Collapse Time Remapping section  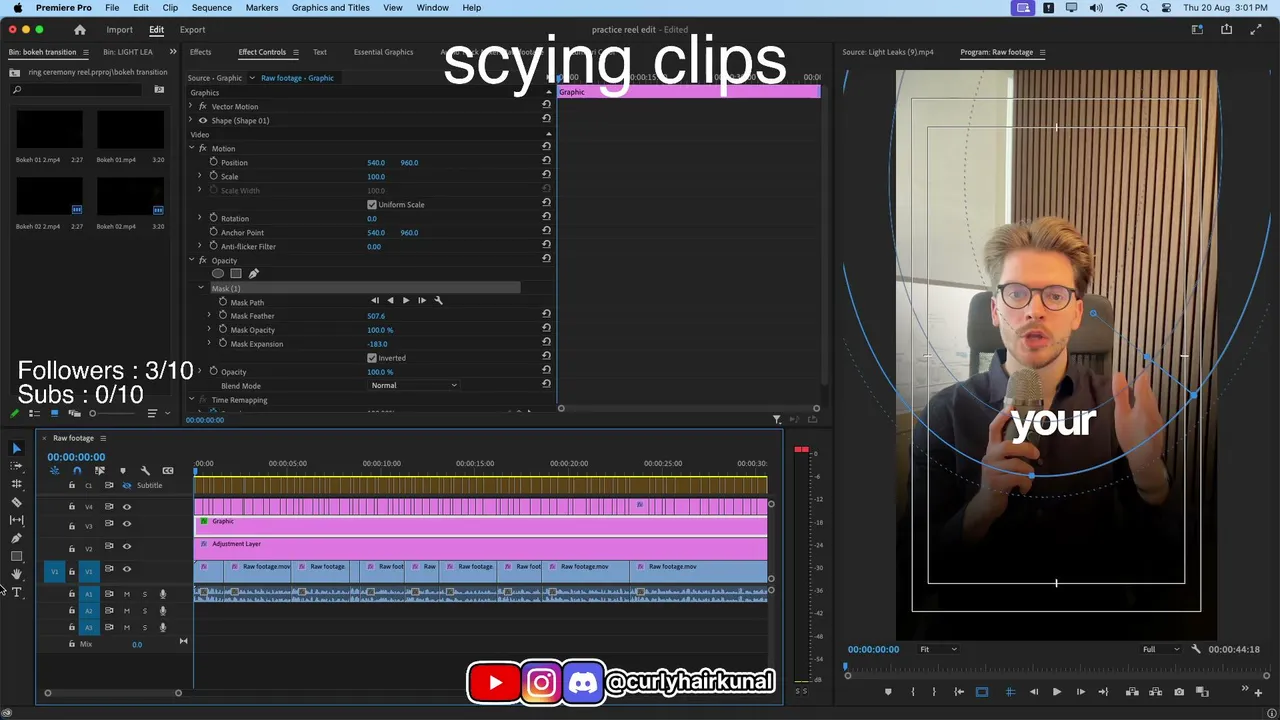[x=191, y=400]
